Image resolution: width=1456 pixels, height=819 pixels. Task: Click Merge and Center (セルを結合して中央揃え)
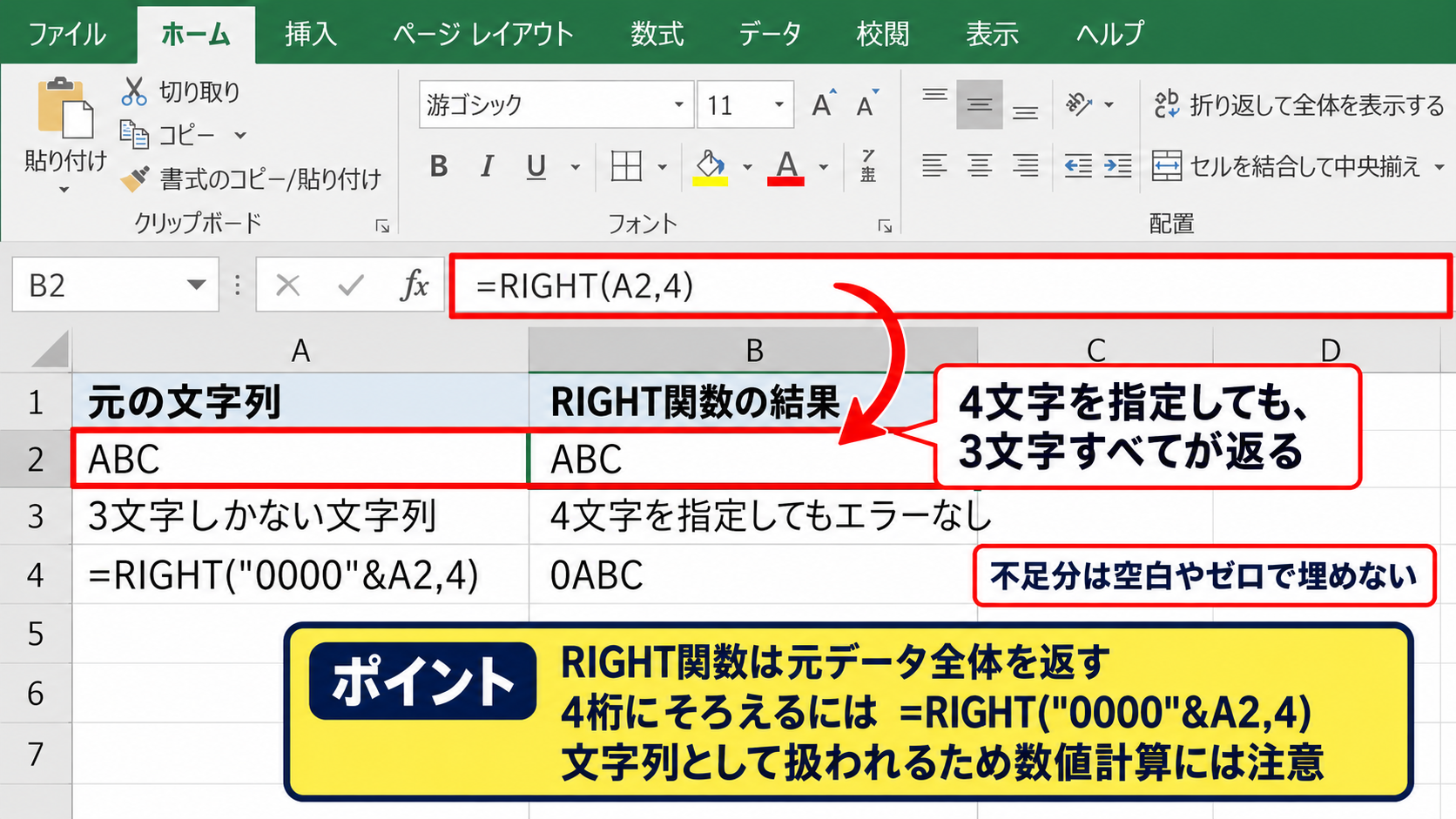[x=1286, y=165]
